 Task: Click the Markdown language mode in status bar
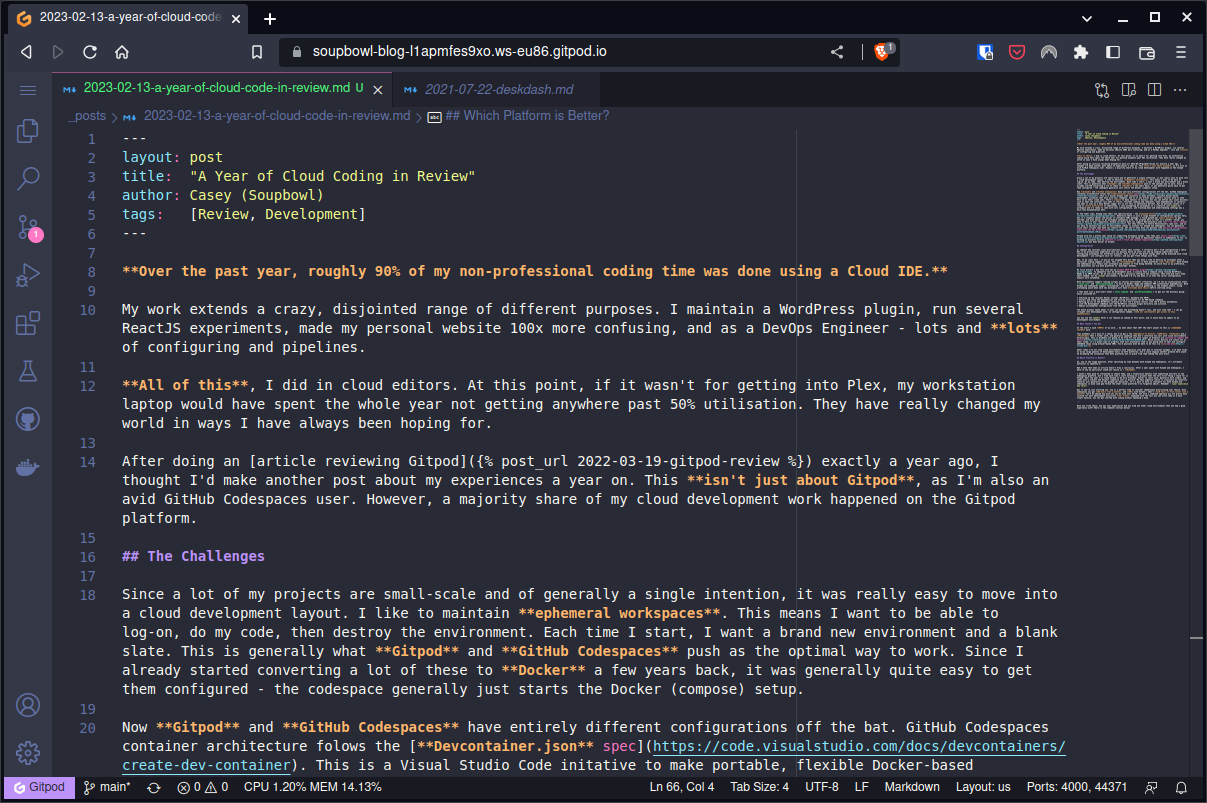coord(911,787)
